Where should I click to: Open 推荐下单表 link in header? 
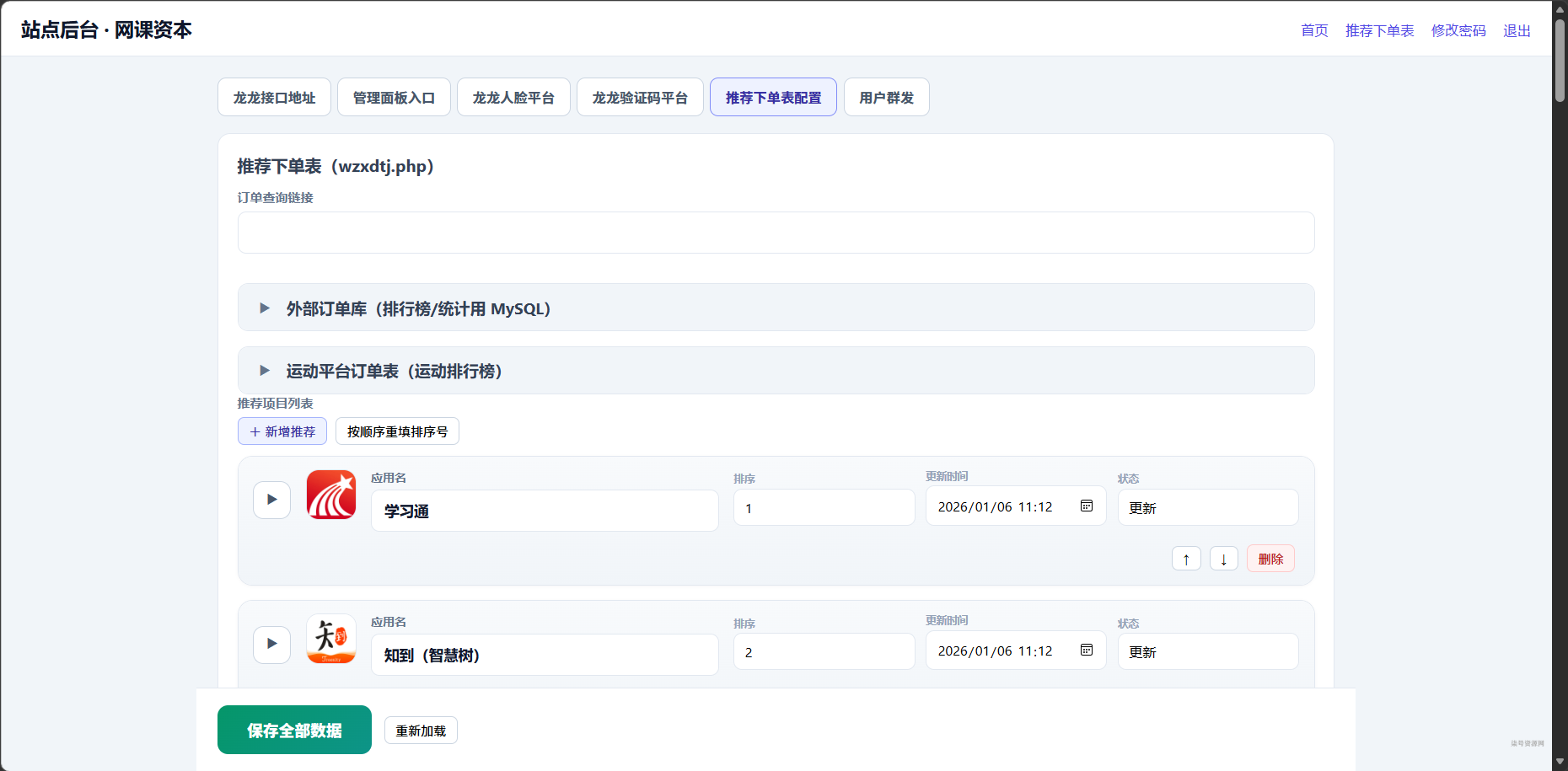[x=1379, y=30]
